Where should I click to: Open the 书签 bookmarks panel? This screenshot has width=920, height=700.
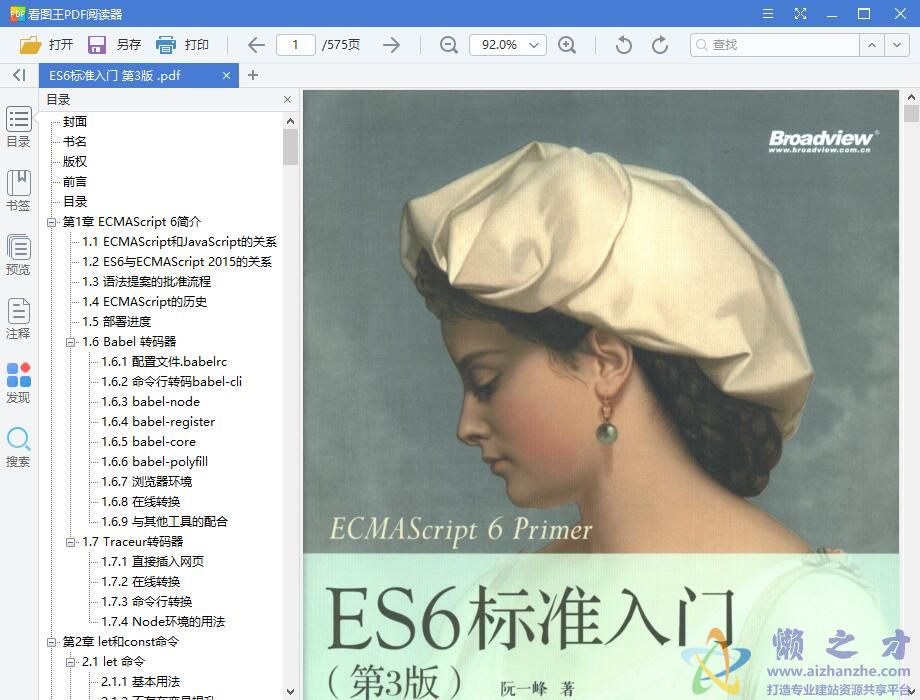point(19,191)
